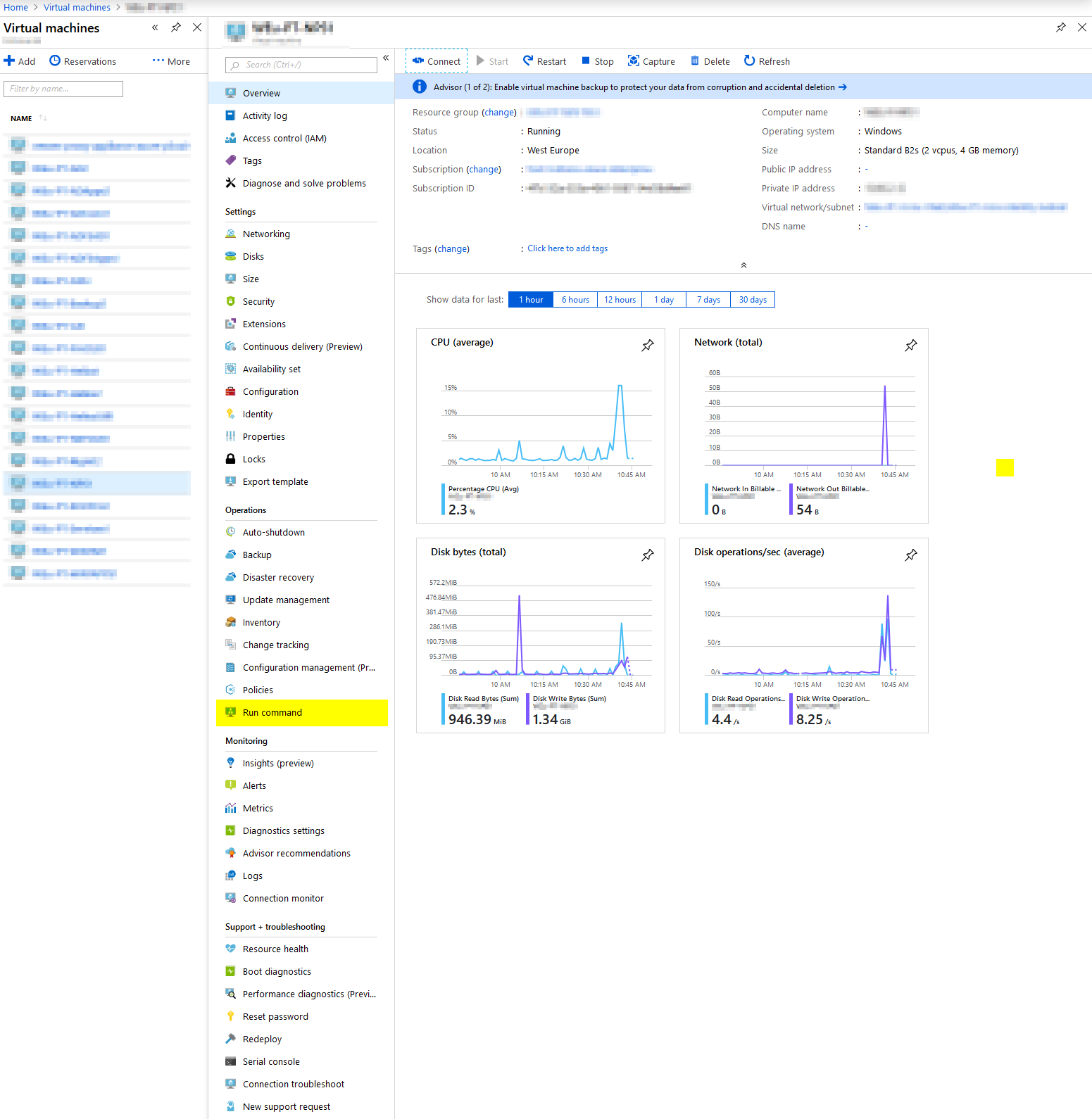
Task: Click the Locks padlock icon
Action: [x=230, y=459]
